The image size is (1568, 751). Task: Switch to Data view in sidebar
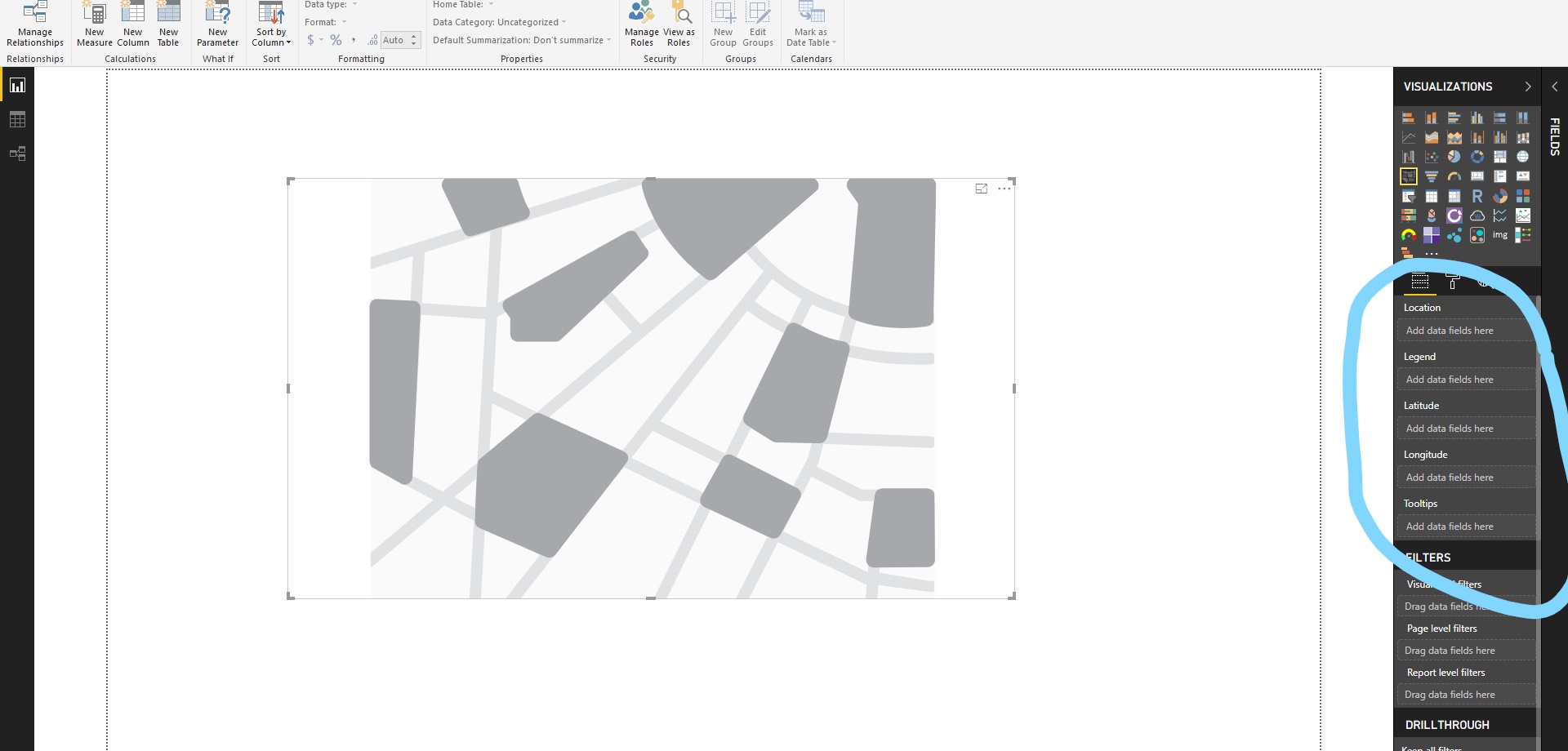click(17, 119)
